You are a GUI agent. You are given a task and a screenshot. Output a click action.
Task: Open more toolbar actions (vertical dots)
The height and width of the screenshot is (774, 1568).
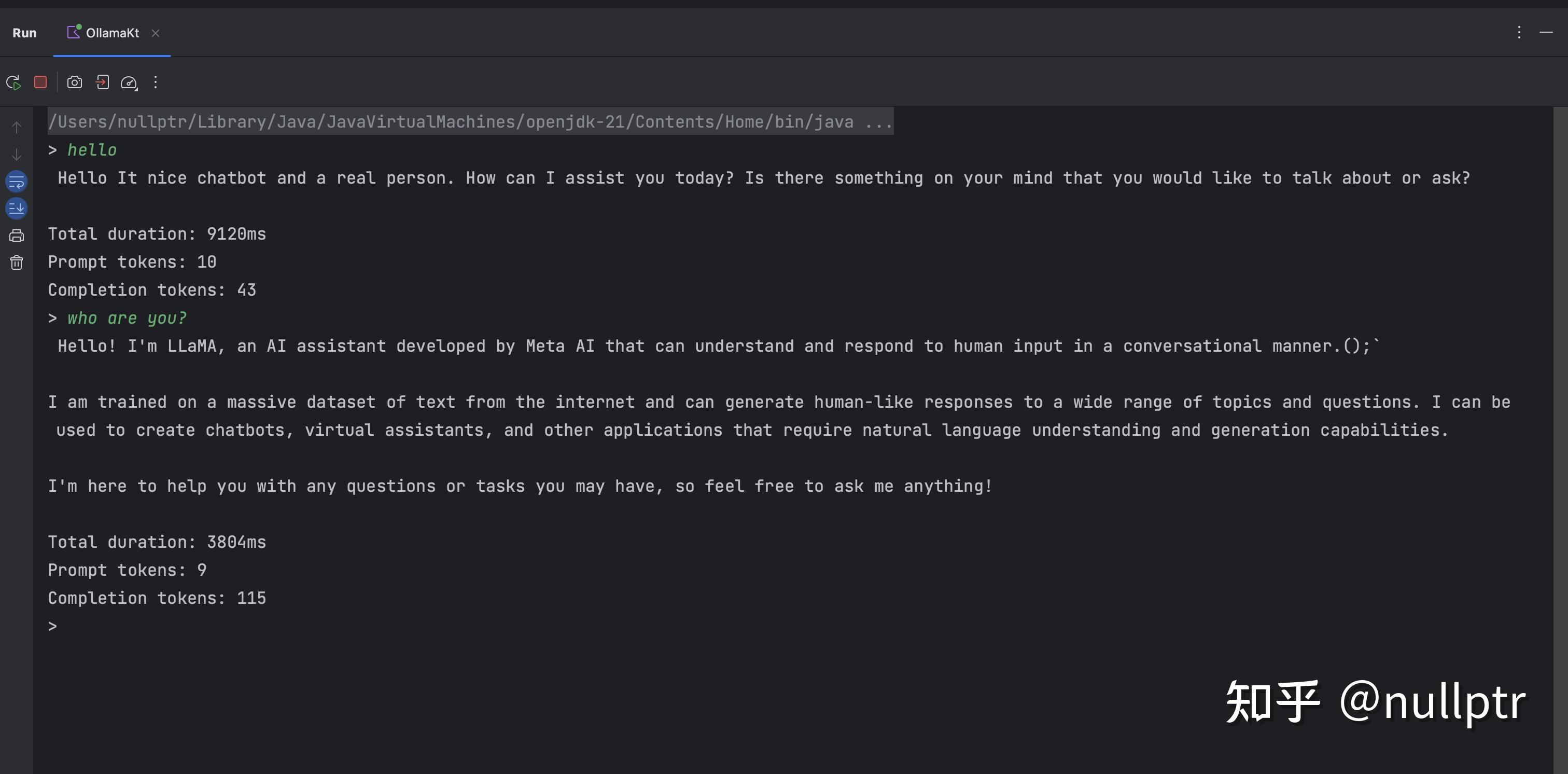point(156,82)
